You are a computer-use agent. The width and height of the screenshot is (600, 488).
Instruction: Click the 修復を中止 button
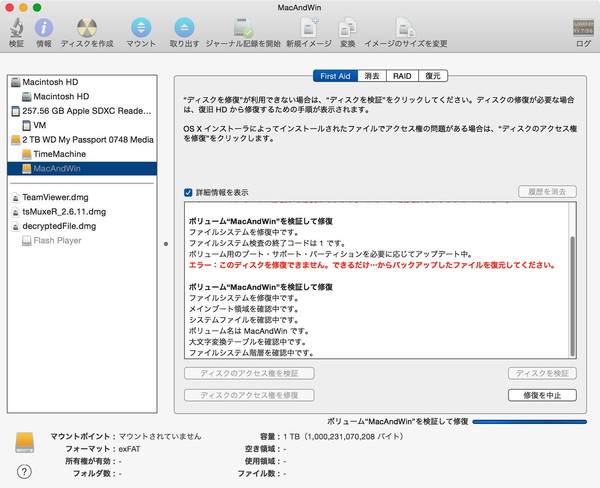542,395
